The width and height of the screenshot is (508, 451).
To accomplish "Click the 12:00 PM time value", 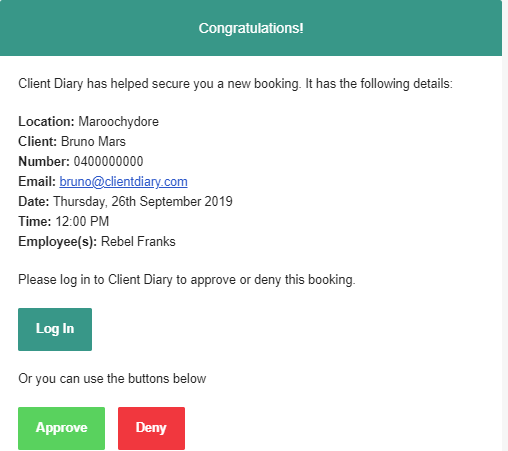I will pyautogui.click(x=82, y=222).
